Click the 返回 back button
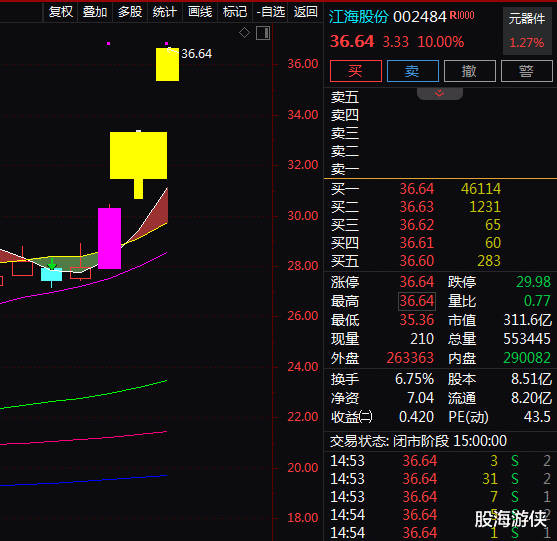 [305, 12]
